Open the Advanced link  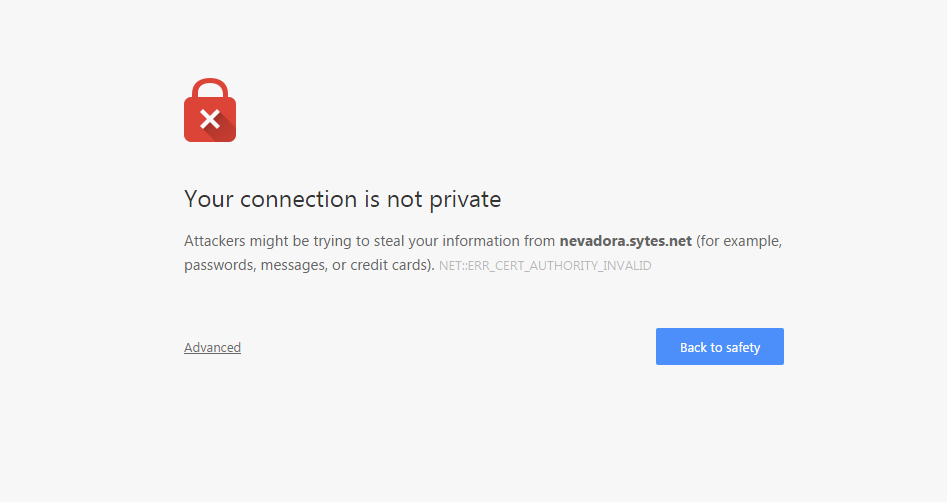[x=212, y=347]
